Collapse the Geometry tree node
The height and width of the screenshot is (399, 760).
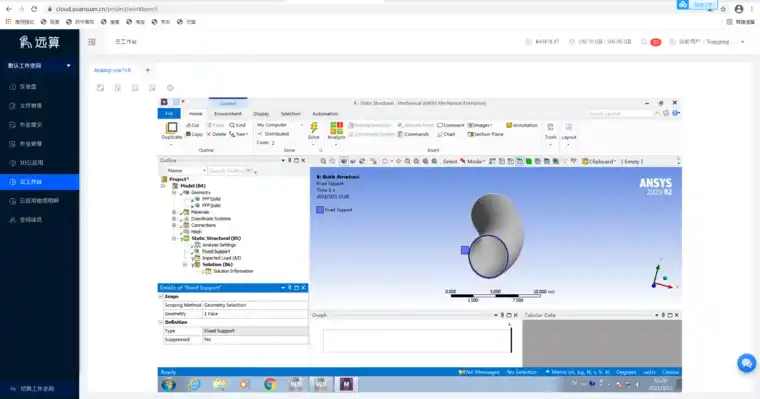coord(174,192)
